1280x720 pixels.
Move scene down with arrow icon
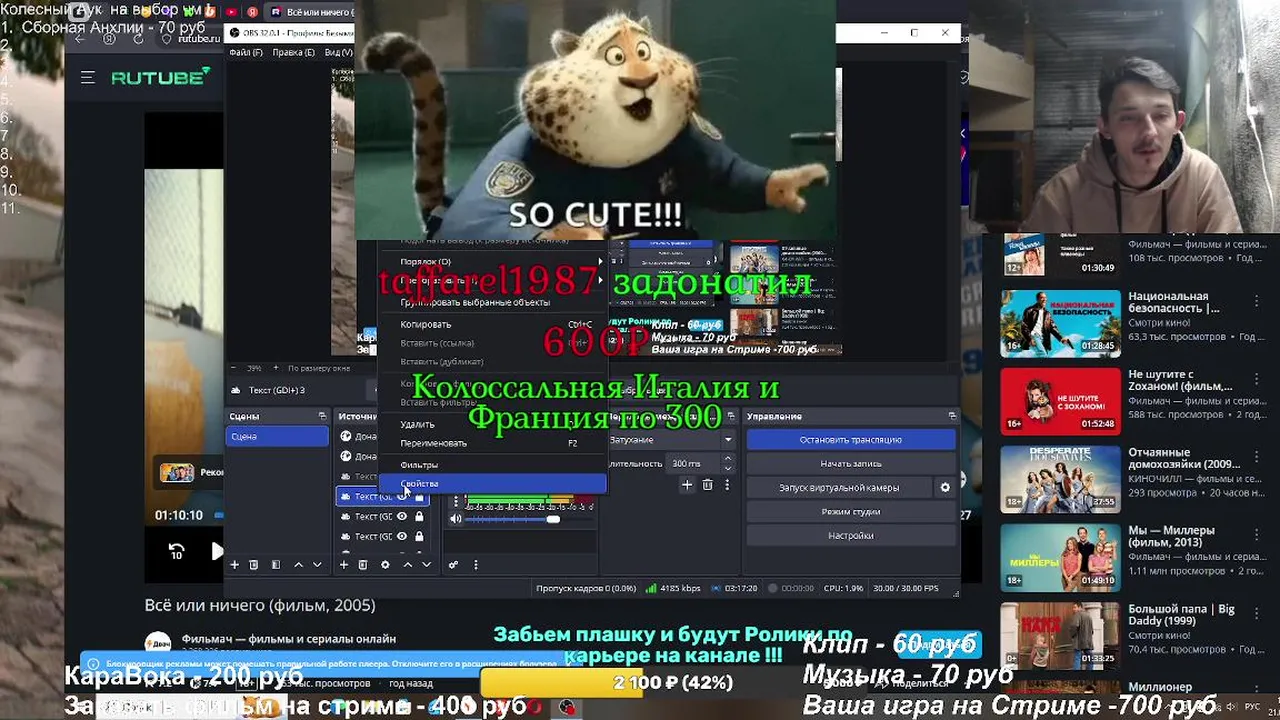[x=317, y=565]
